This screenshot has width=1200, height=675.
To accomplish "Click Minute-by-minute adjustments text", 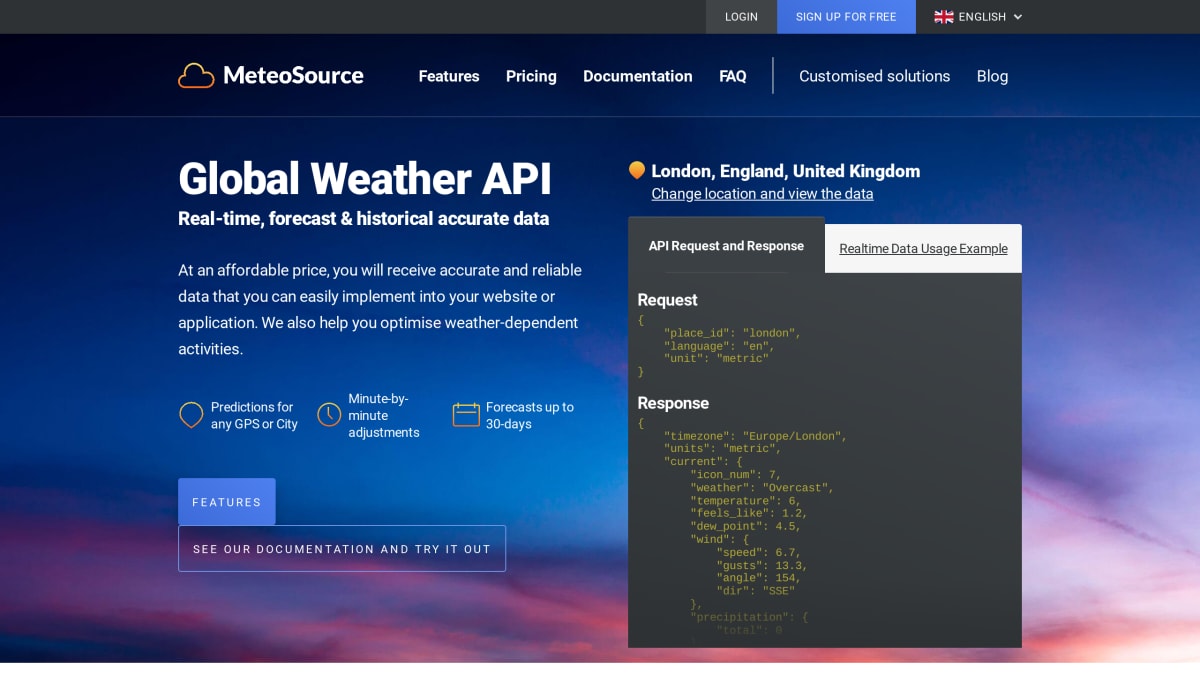I will click(x=384, y=415).
